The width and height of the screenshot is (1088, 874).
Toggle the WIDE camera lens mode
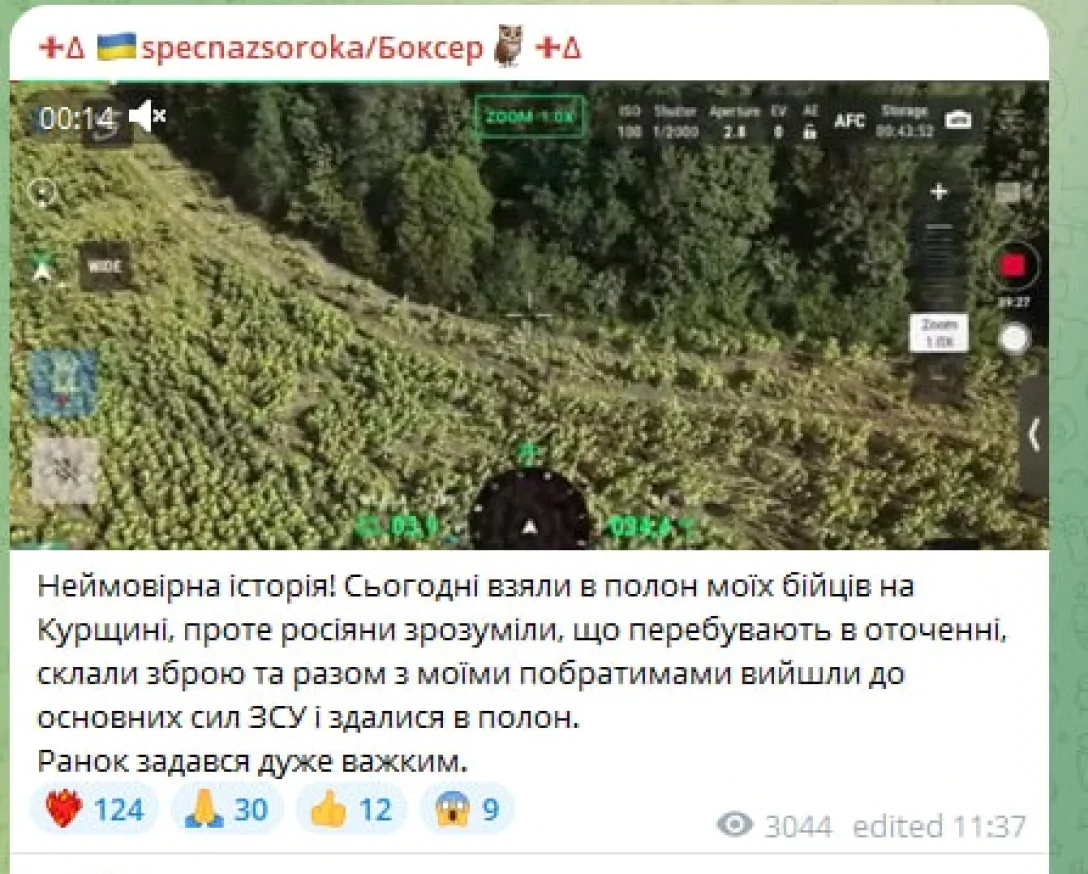pyautogui.click(x=104, y=266)
